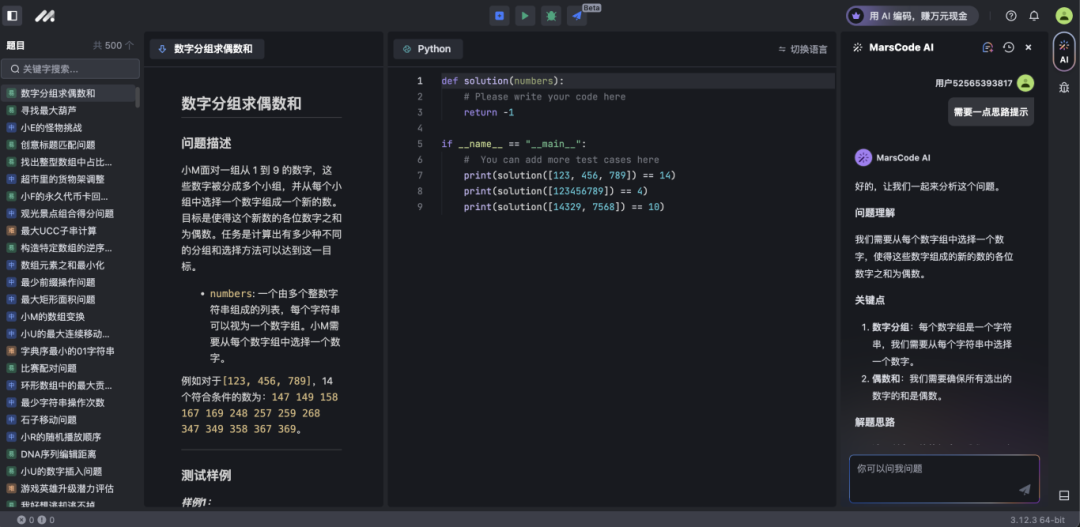Open problem 最大UCC子串计算
This screenshot has width=1080, height=527.
(x=69, y=231)
